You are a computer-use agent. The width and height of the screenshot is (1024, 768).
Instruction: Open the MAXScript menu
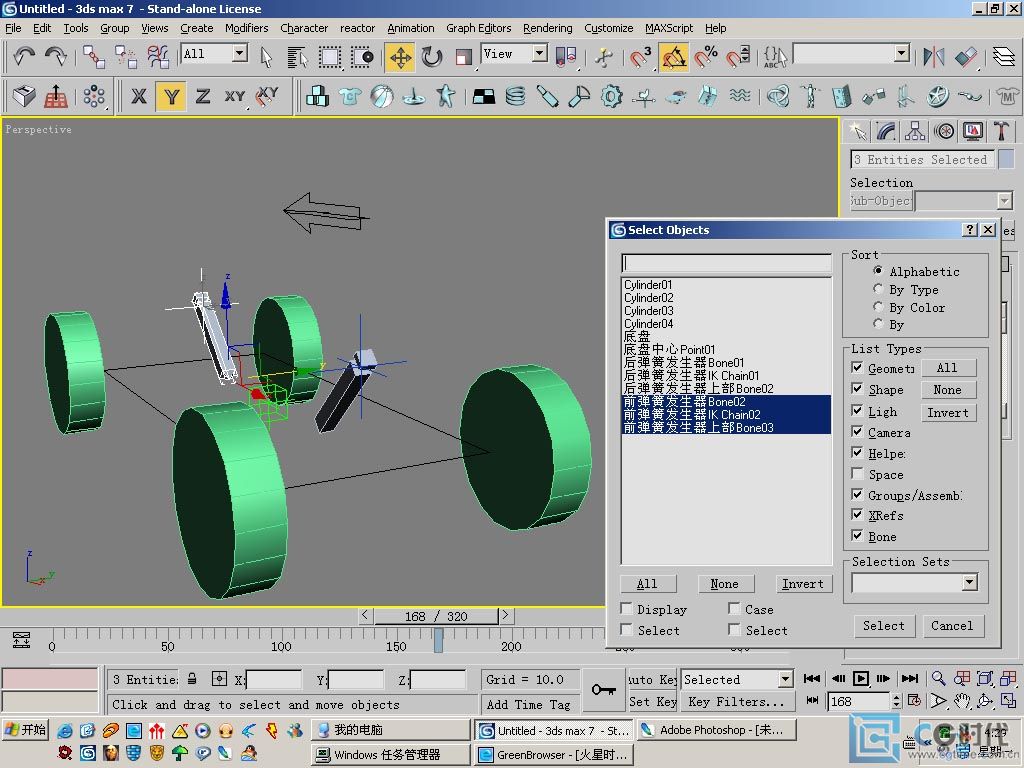669,28
